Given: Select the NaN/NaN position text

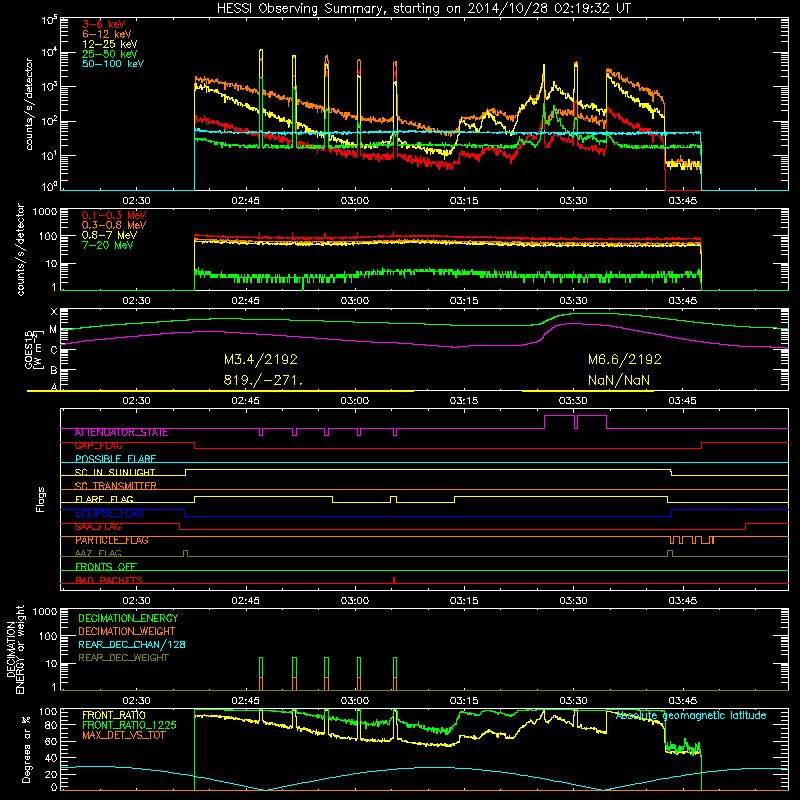Looking at the screenshot, I should (619, 380).
